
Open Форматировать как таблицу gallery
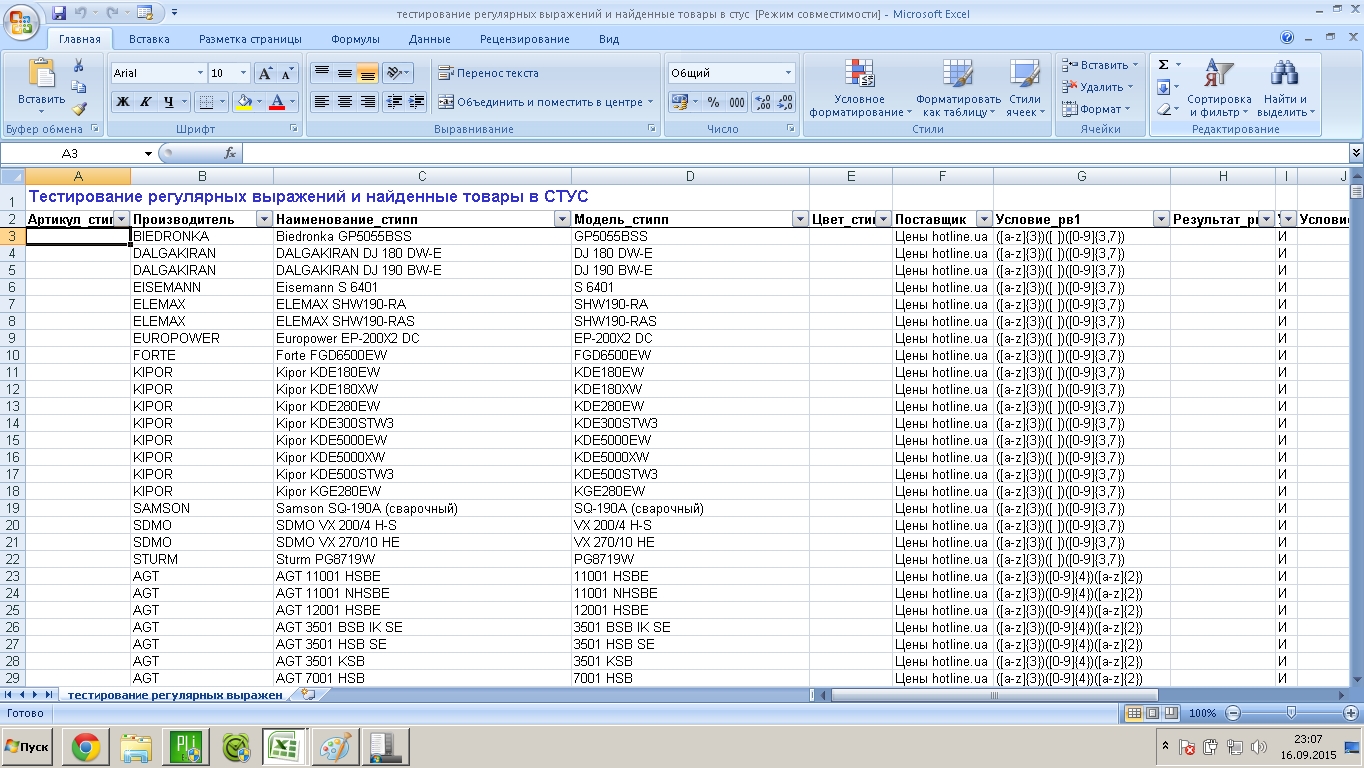(958, 88)
